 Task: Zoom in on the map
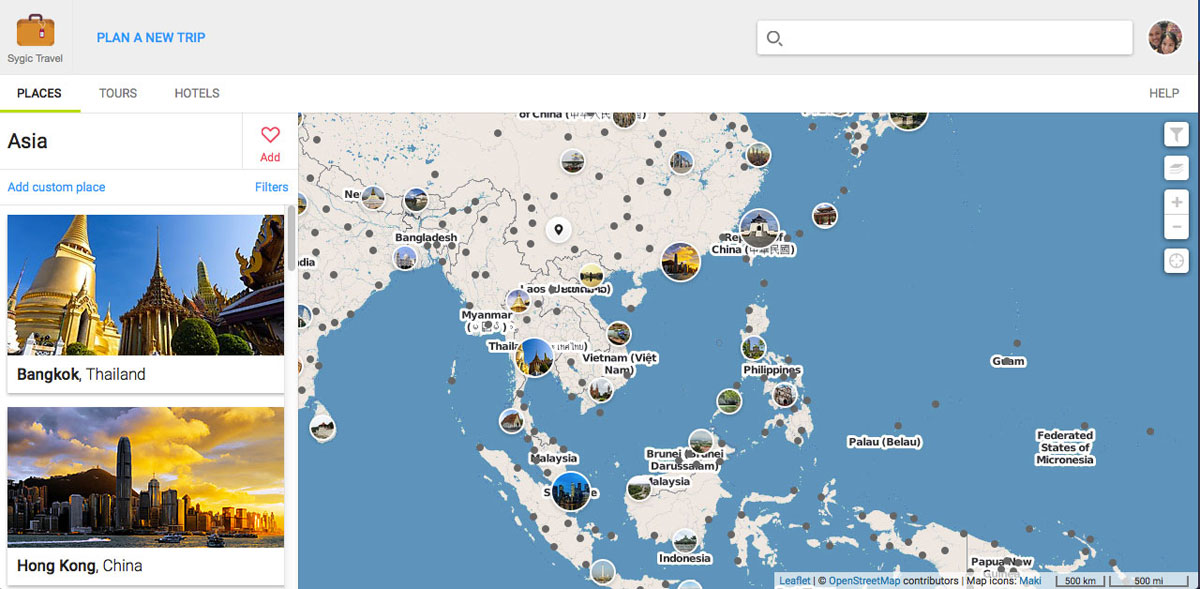[1176, 203]
